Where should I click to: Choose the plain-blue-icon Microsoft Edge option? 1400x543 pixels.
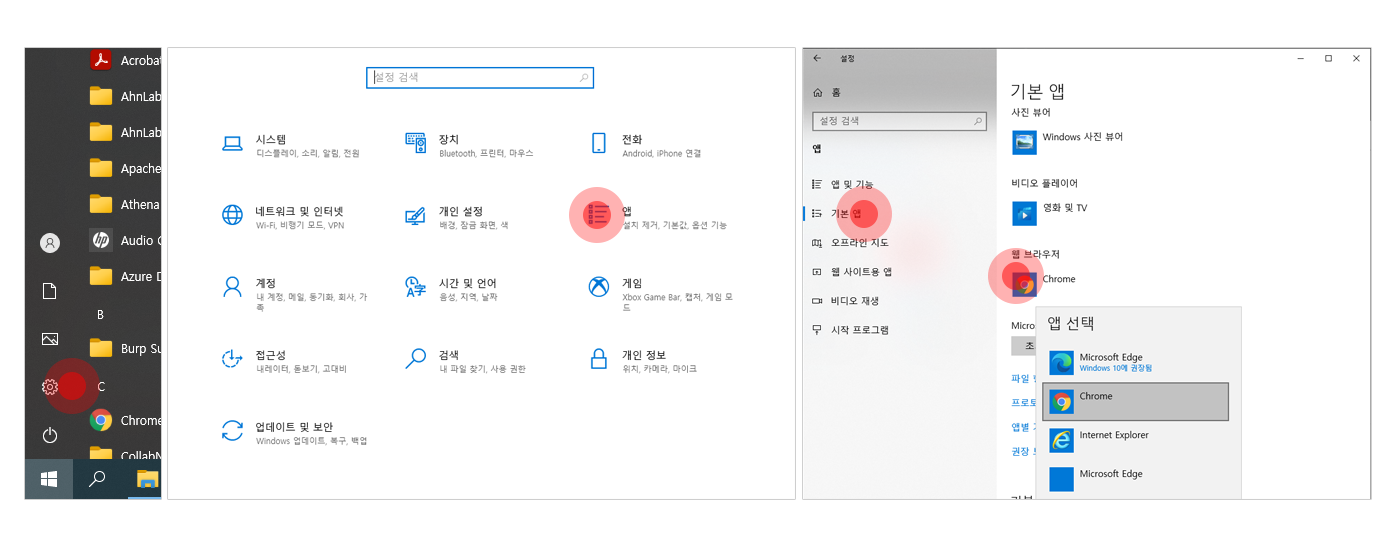[x=1135, y=479]
